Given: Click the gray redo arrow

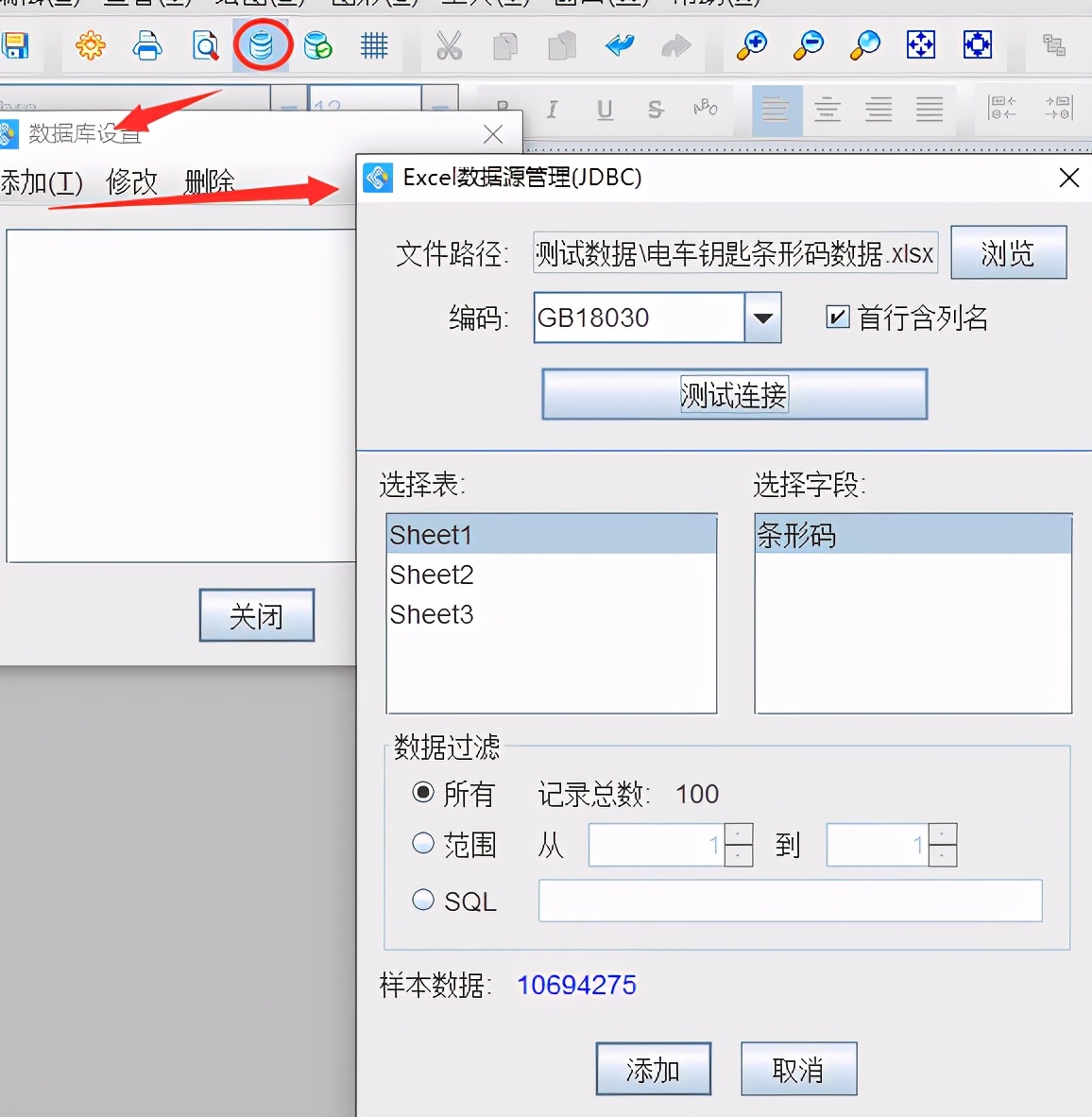Looking at the screenshot, I should (x=675, y=46).
